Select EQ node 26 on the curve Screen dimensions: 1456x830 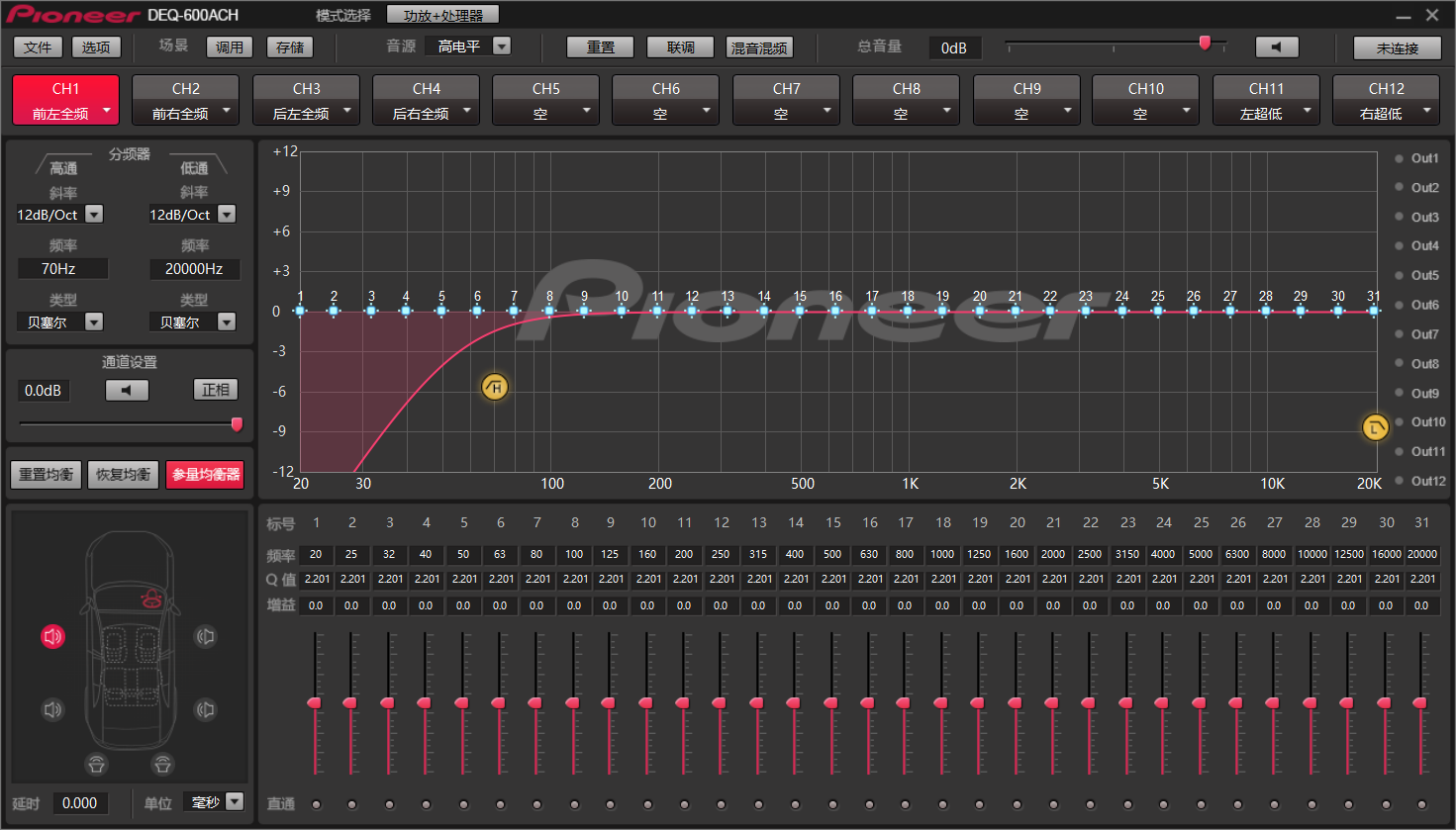click(1194, 311)
